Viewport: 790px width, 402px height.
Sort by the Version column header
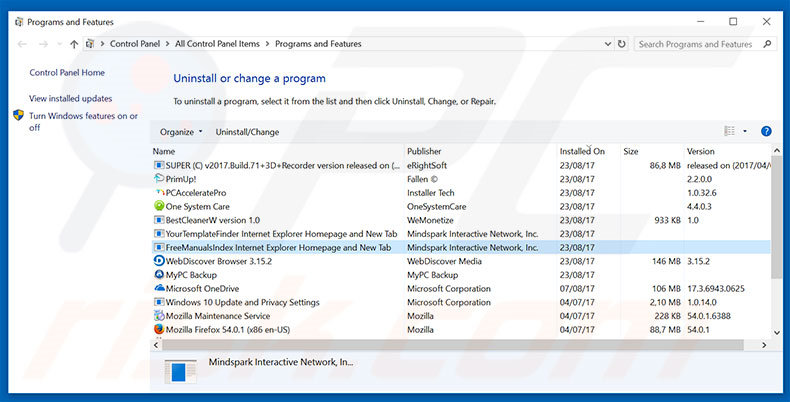point(727,151)
